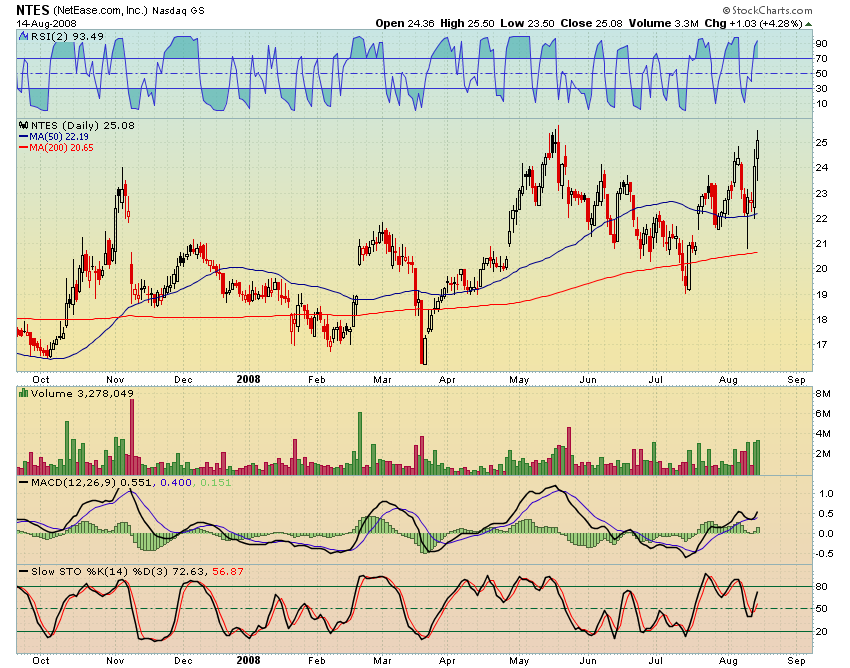850x668 pixels.
Task: Click the blue MA(50) legend line
Action: point(23,137)
